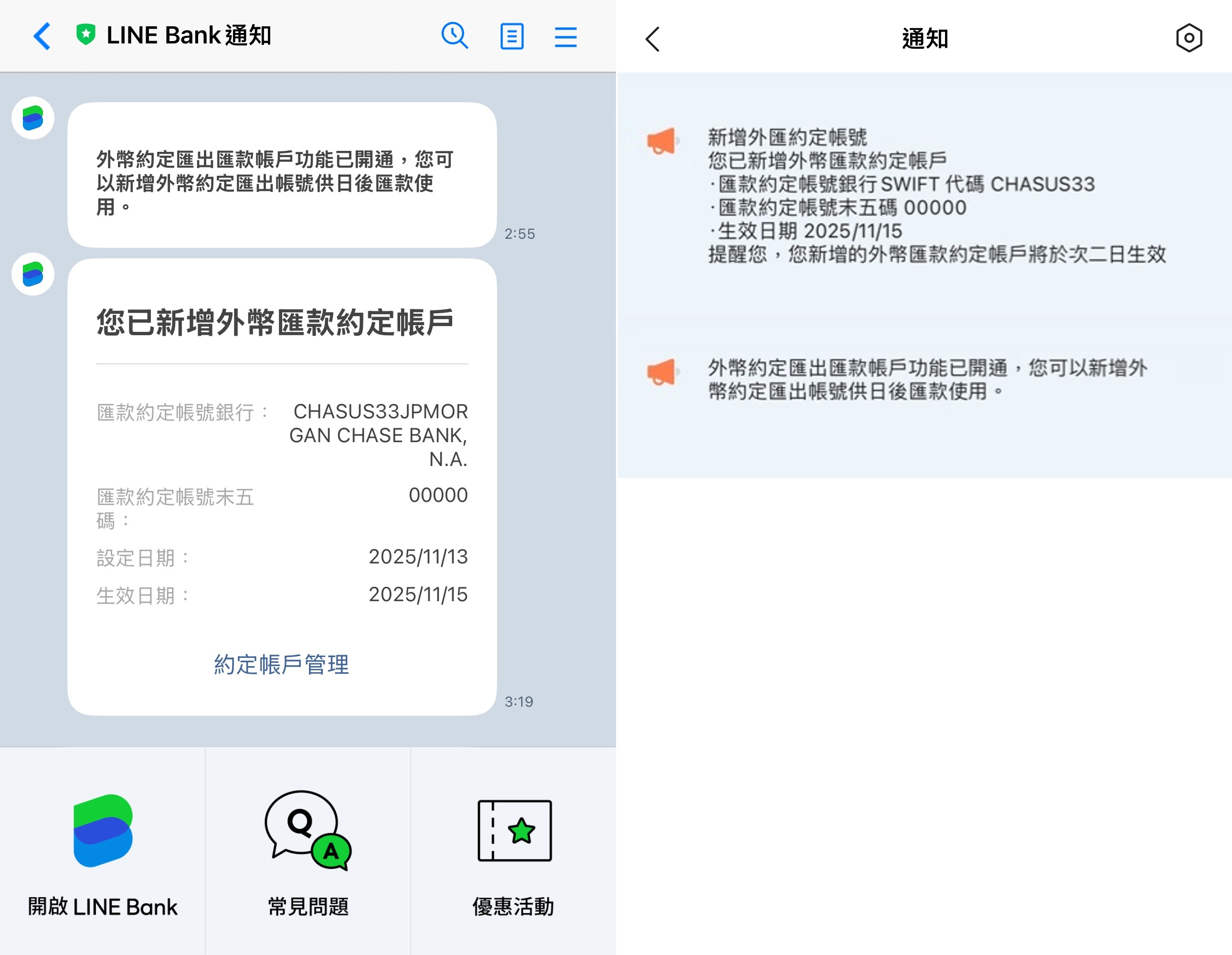Viewport: 1232px width, 955px height.
Task: Open the 新增外匯約定帳號 notification
Action: pos(925,196)
